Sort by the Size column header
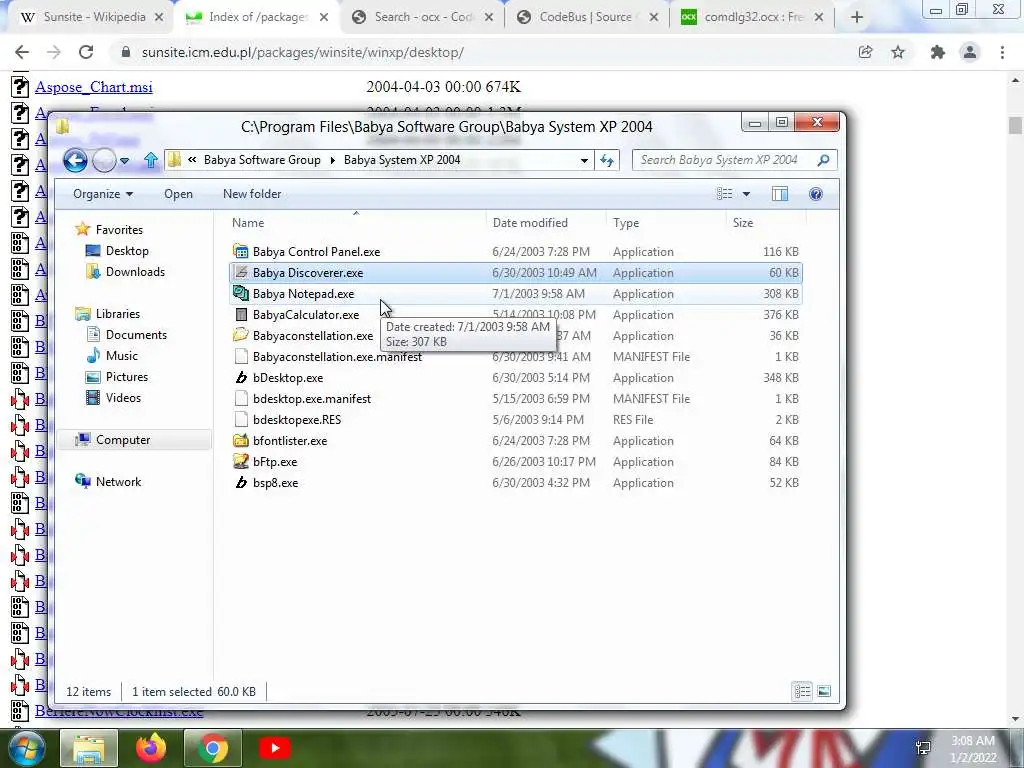The width and height of the screenshot is (1024, 768). click(765, 223)
